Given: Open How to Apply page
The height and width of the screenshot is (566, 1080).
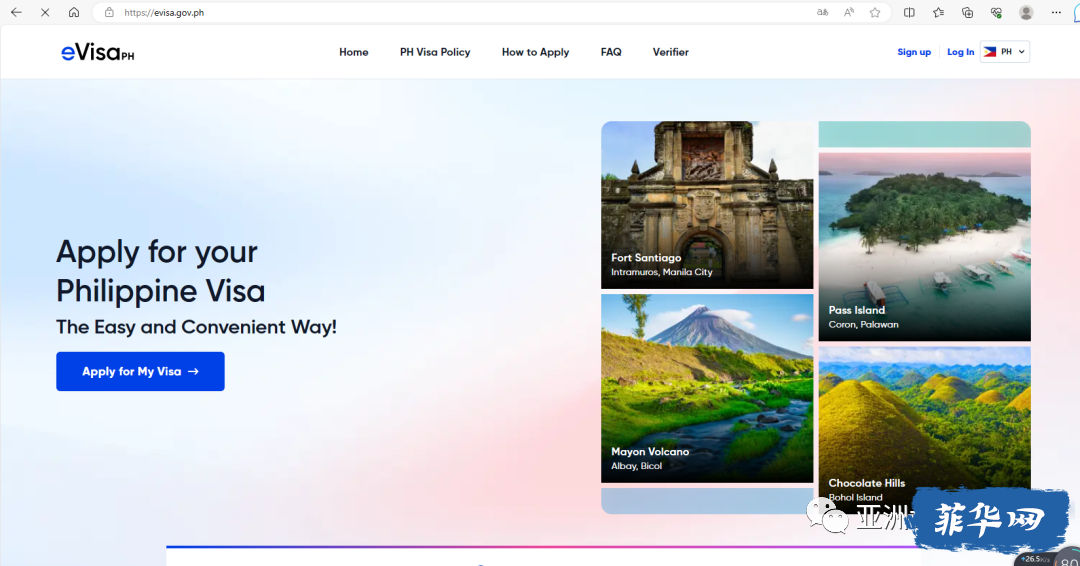Looking at the screenshot, I should click(535, 52).
